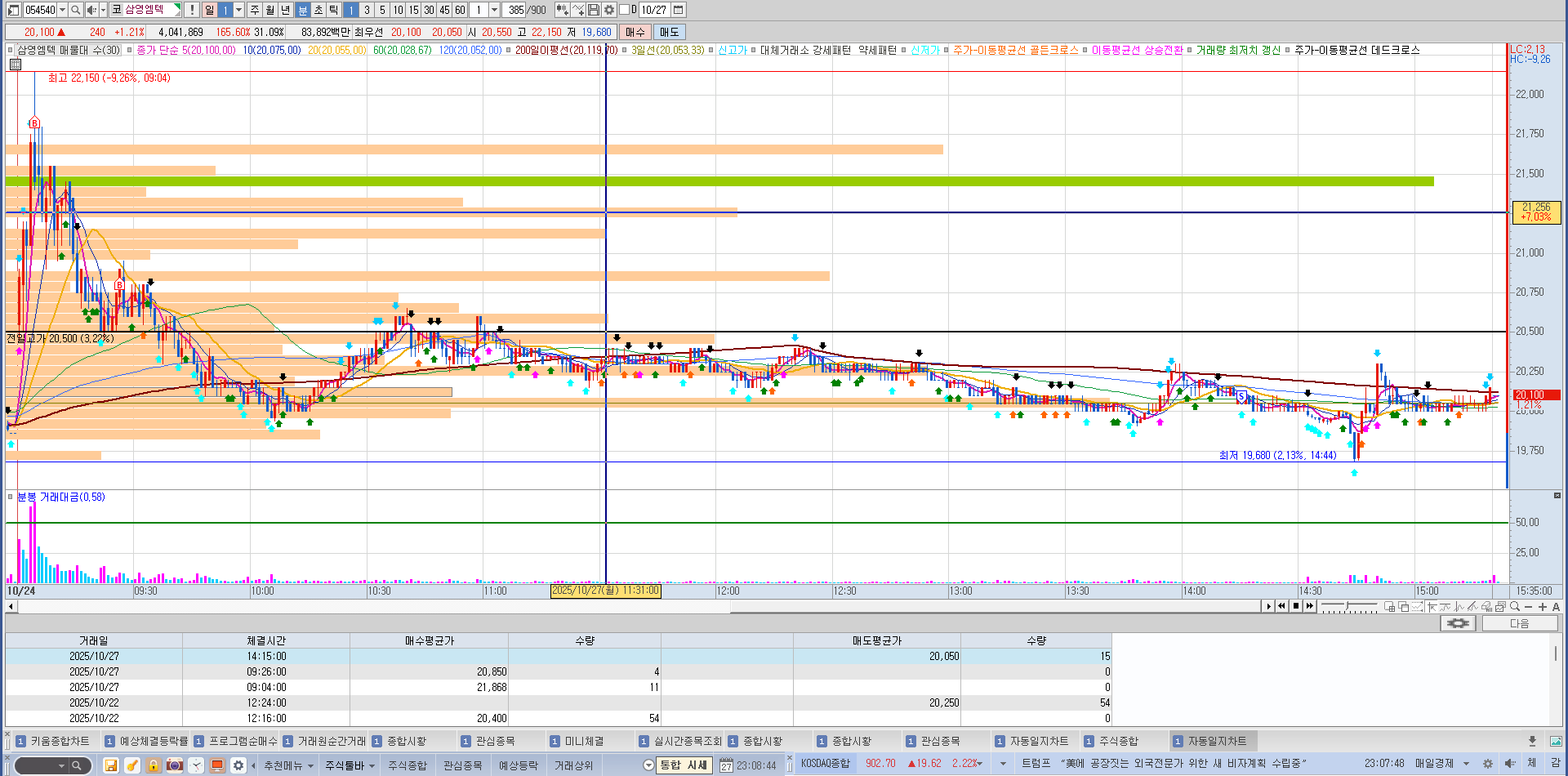Open the daily period number dropdown arrow

tap(238, 10)
